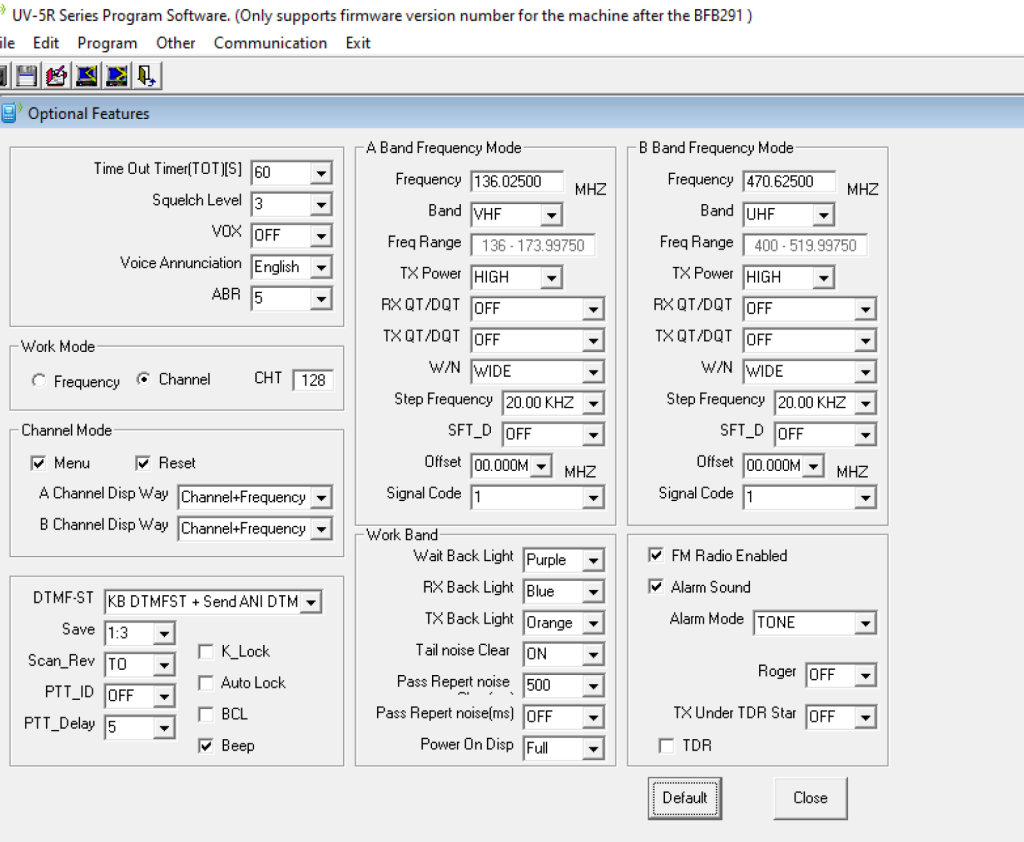This screenshot has width=1024, height=842.
Task: Open the ABR dropdown
Action: point(321,299)
